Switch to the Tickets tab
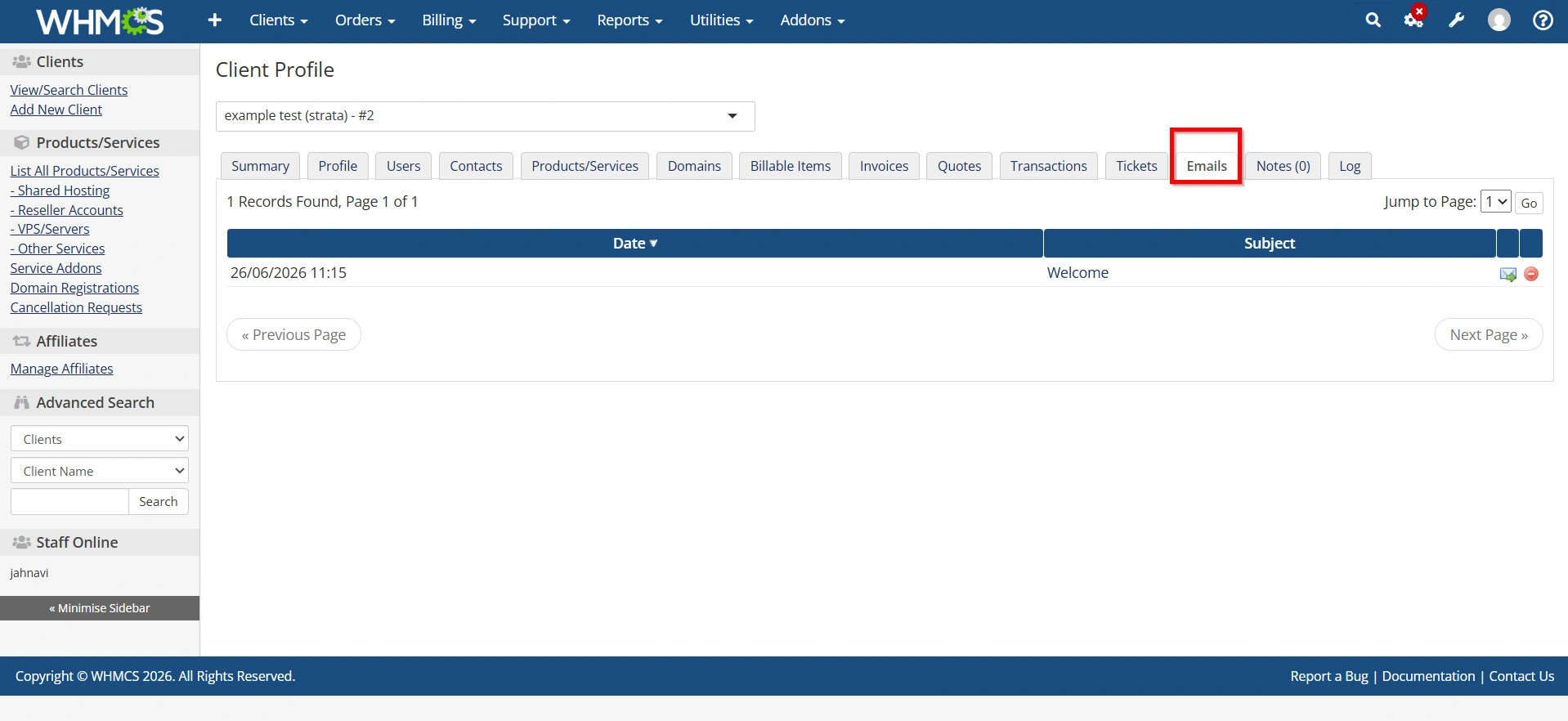The width and height of the screenshot is (1568, 721). pos(1136,166)
